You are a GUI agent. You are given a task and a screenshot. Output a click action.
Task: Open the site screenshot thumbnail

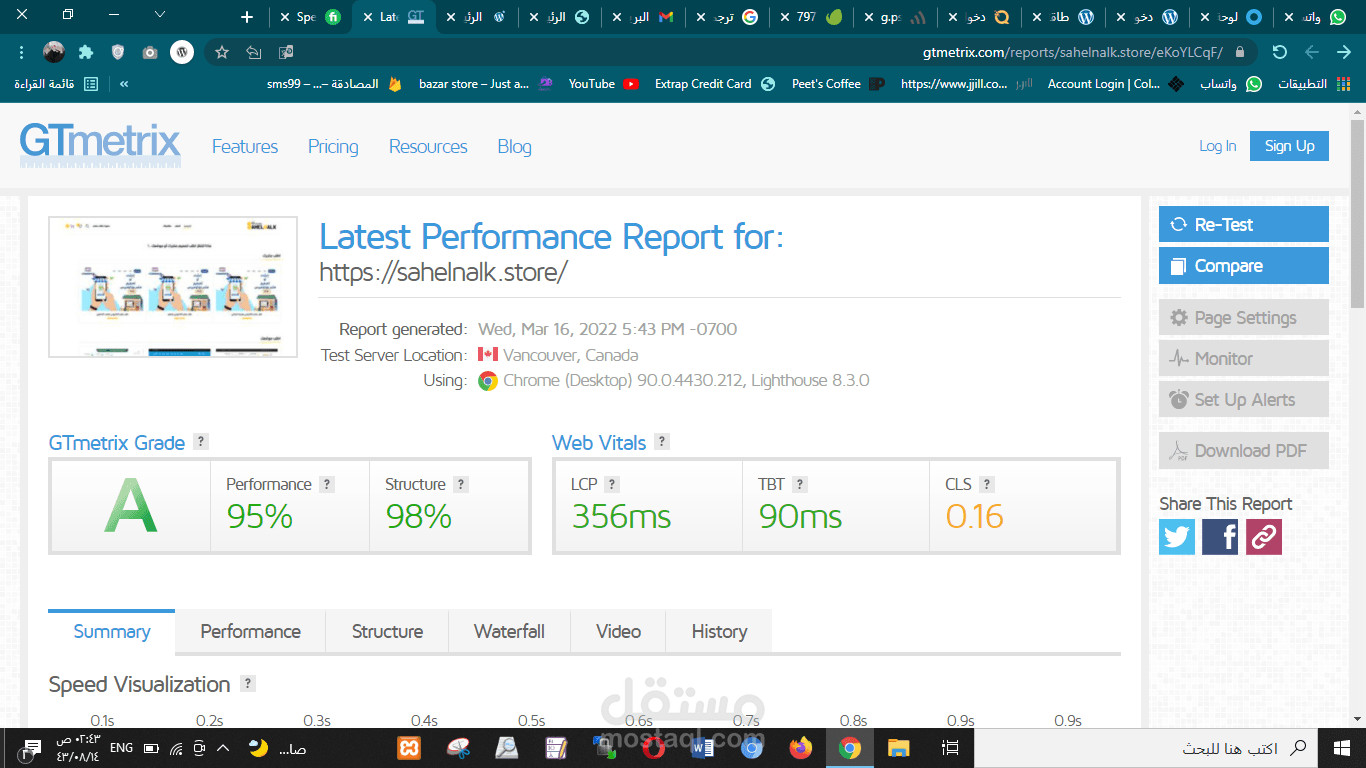point(173,287)
